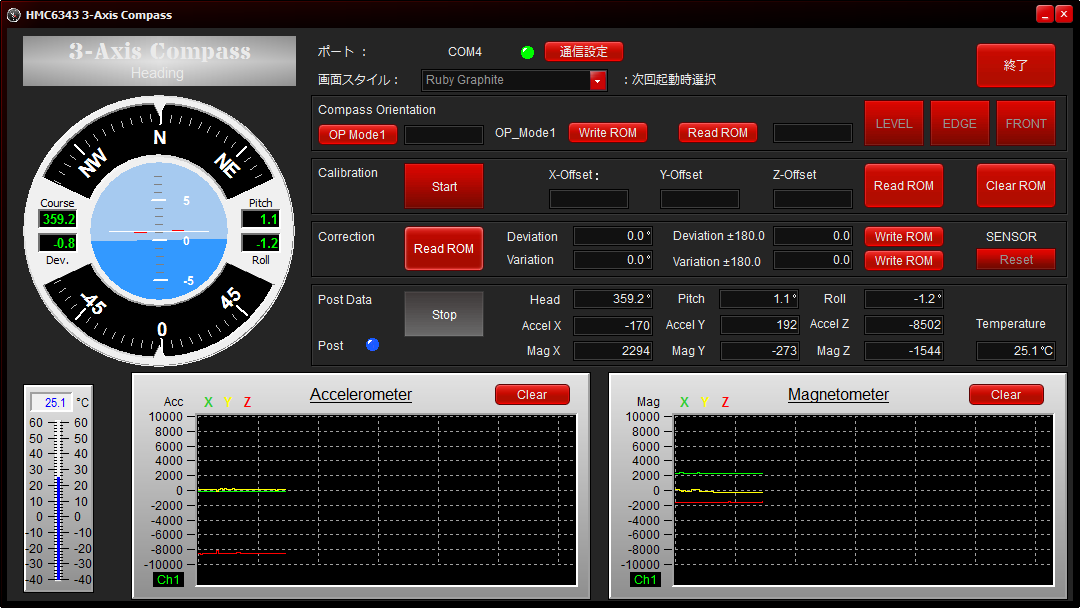Click the app icon in the title bar
This screenshot has height=608, width=1080.
click(x=14, y=14)
